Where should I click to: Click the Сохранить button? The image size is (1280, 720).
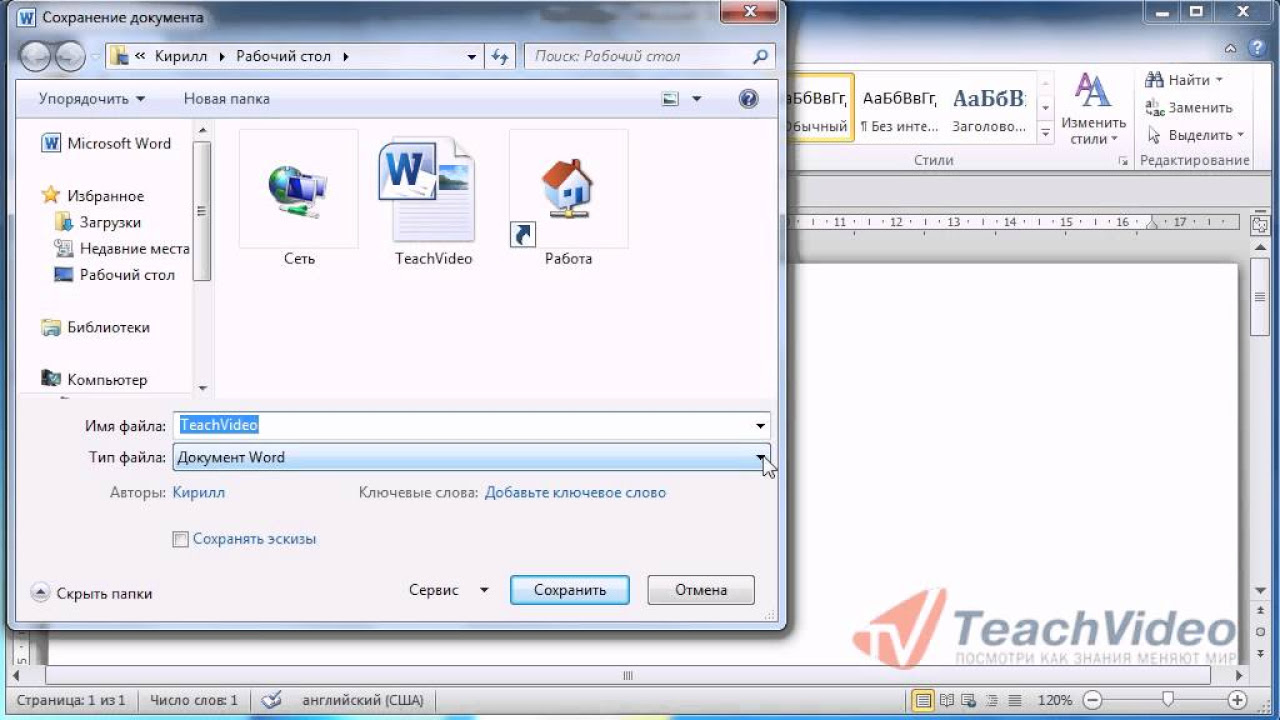pyautogui.click(x=570, y=590)
